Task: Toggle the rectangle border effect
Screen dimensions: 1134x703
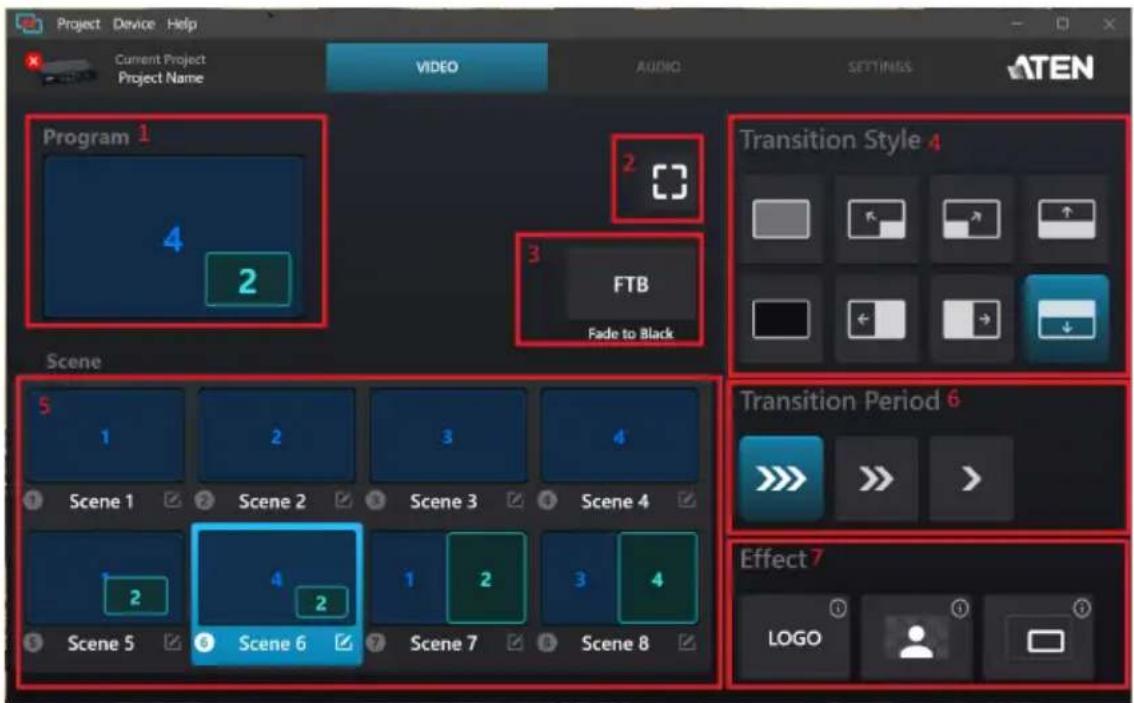Action: [1038, 638]
